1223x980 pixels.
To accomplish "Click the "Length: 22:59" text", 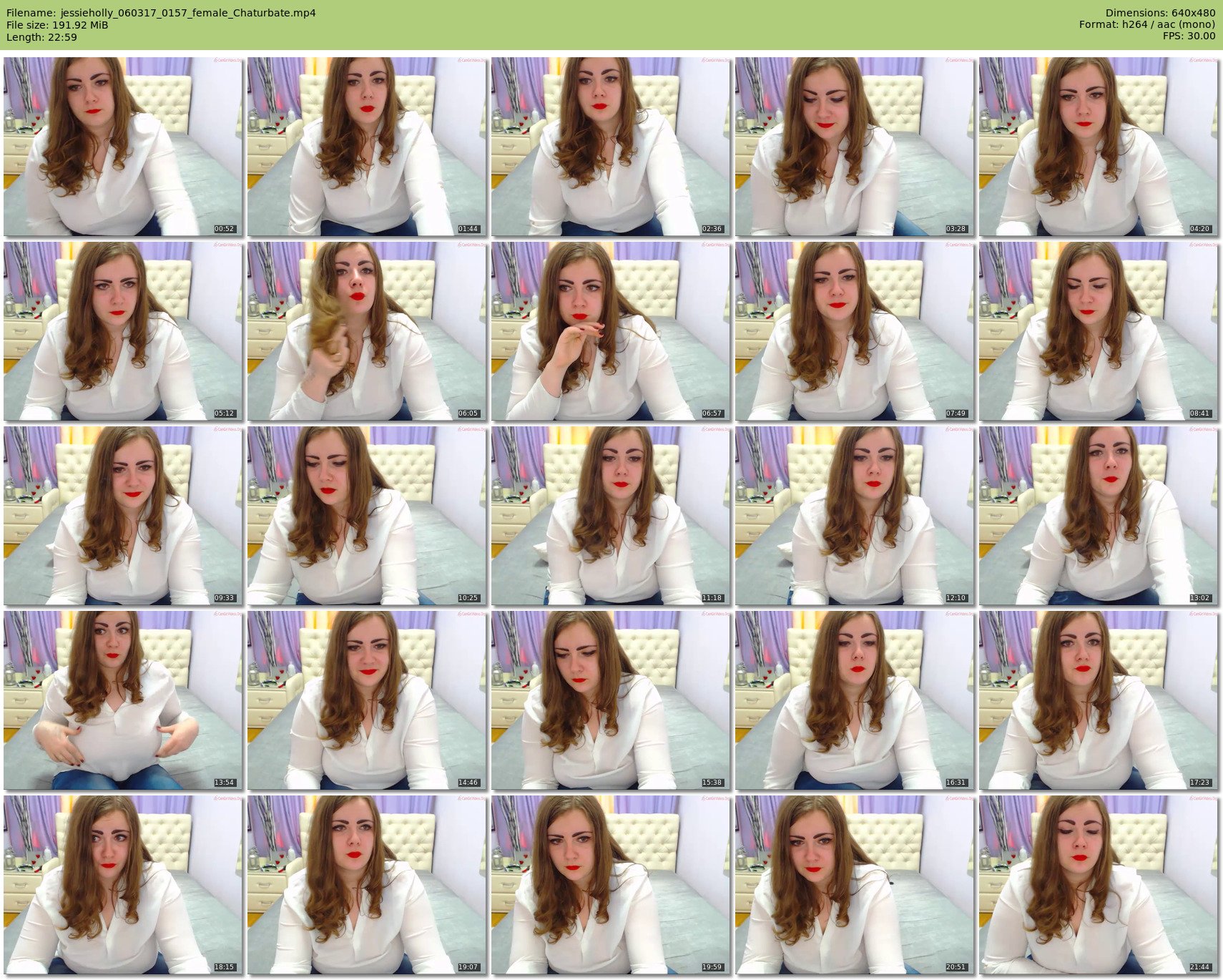I will tap(41, 37).
